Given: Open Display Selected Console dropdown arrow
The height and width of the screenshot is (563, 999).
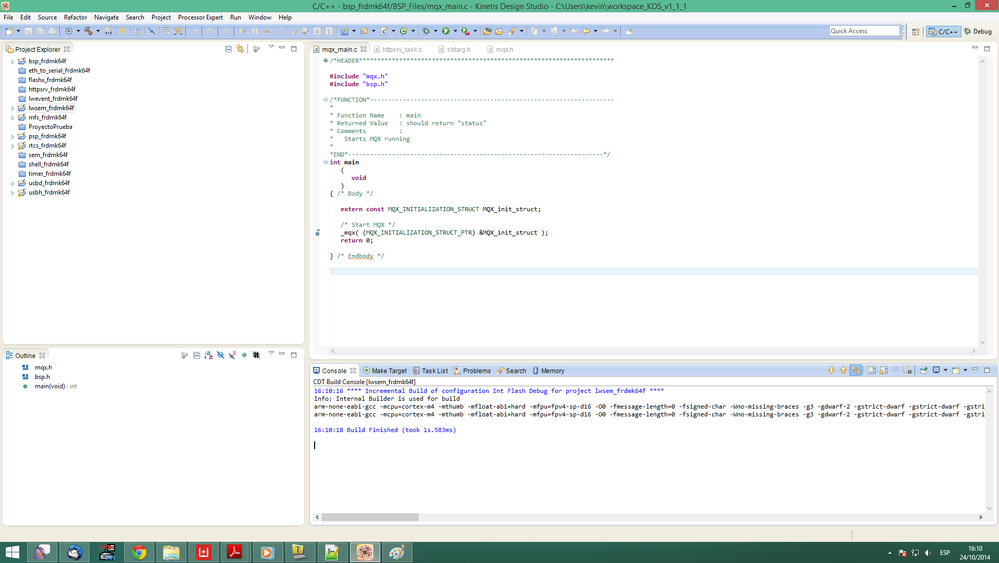Looking at the screenshot, I should click(x=945, y=370).
